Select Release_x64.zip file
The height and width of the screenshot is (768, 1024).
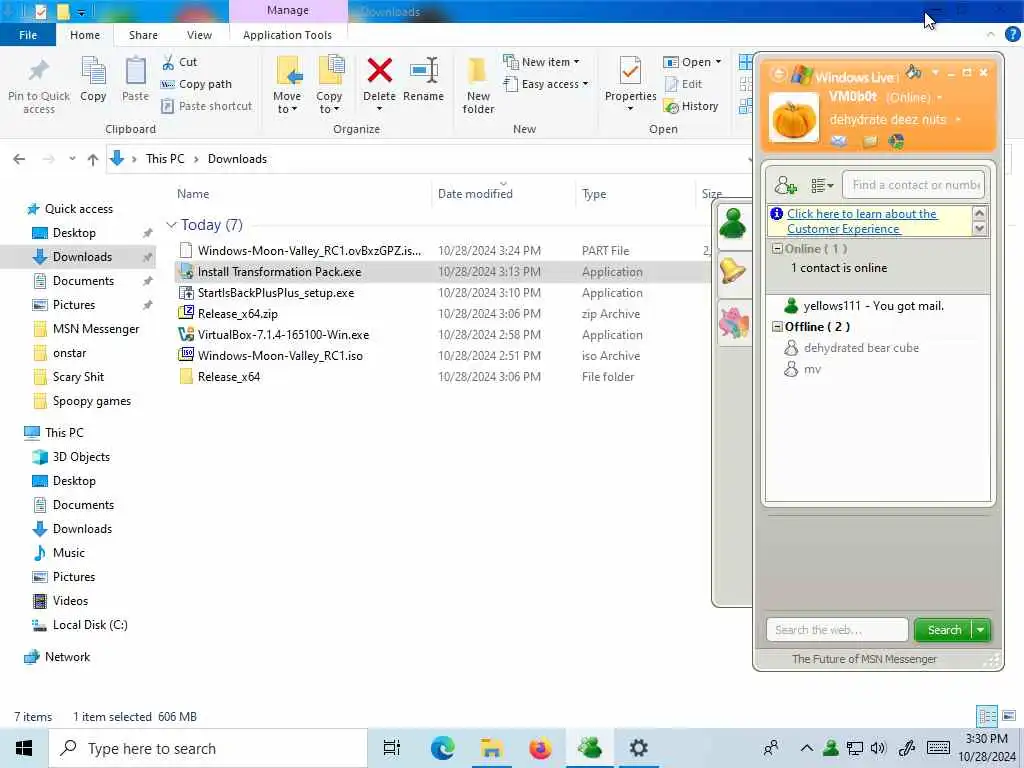coord(238,314)
